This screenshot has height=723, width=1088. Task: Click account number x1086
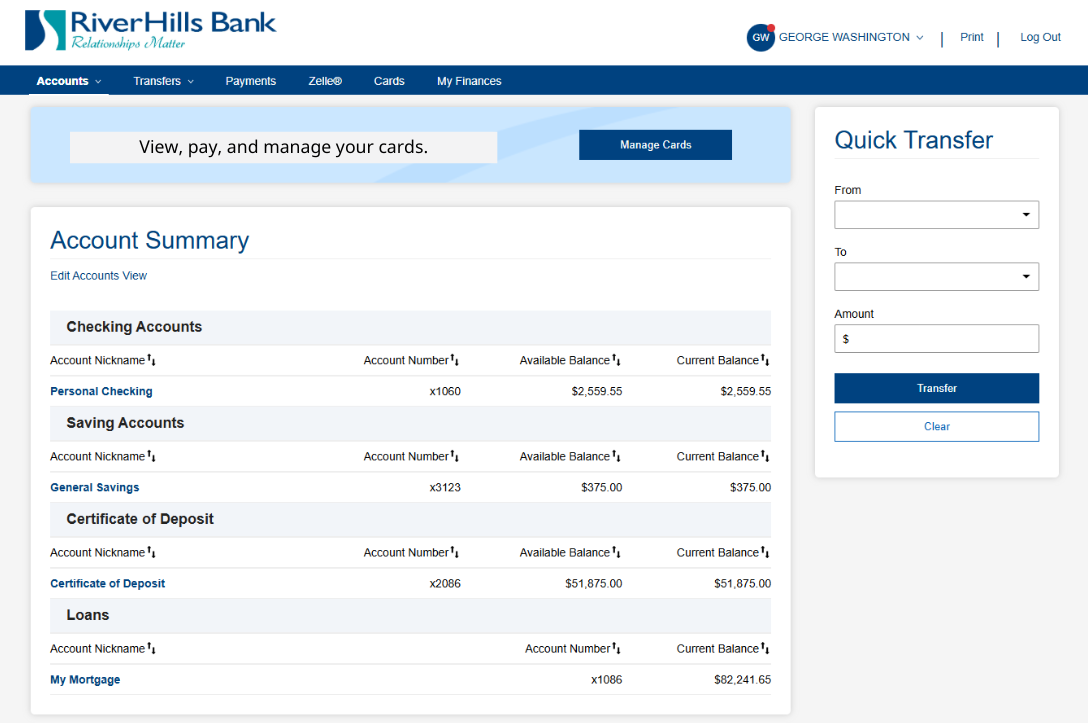click(x=606, y=680)
